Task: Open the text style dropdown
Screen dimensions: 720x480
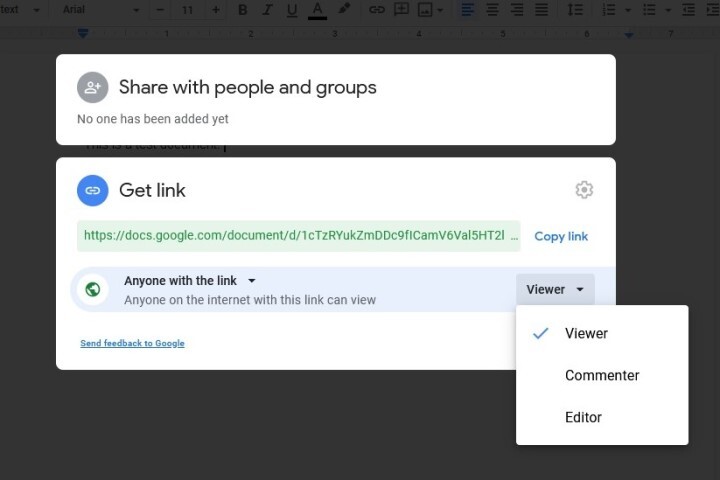Action: (x=20, y=10)
